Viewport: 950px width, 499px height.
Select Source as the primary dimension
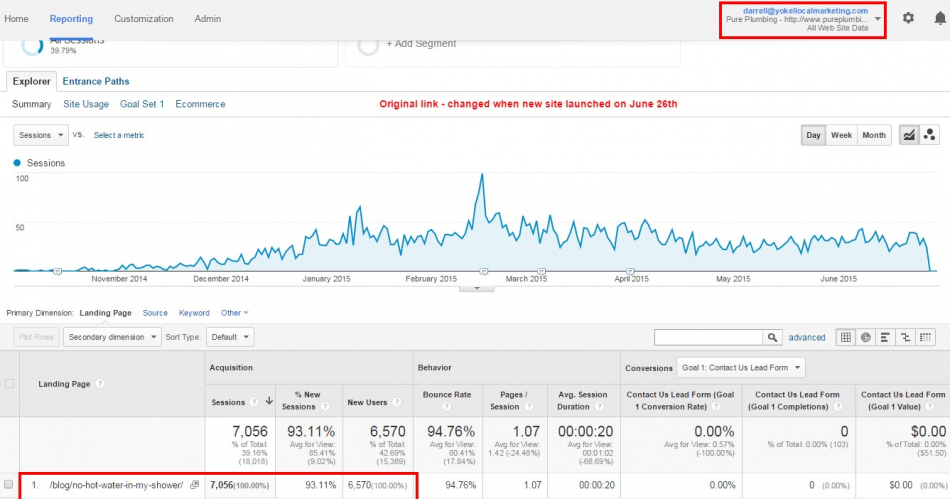pyautogui.click(x=155, y=313)
